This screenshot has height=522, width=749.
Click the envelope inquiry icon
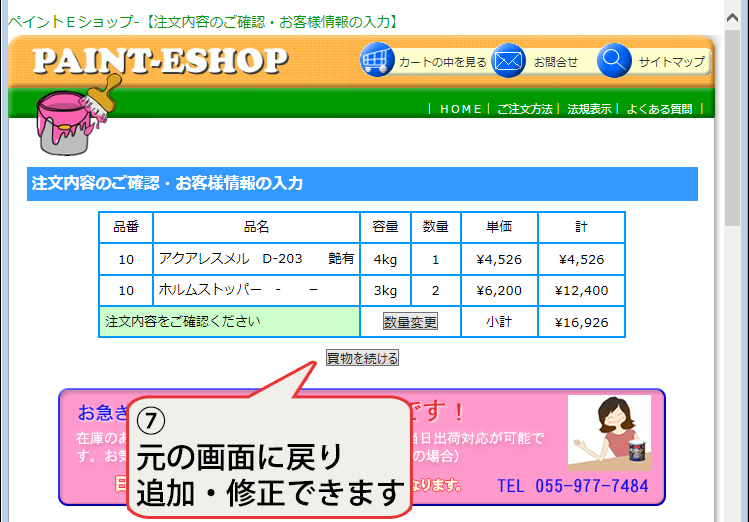(508, 61)
